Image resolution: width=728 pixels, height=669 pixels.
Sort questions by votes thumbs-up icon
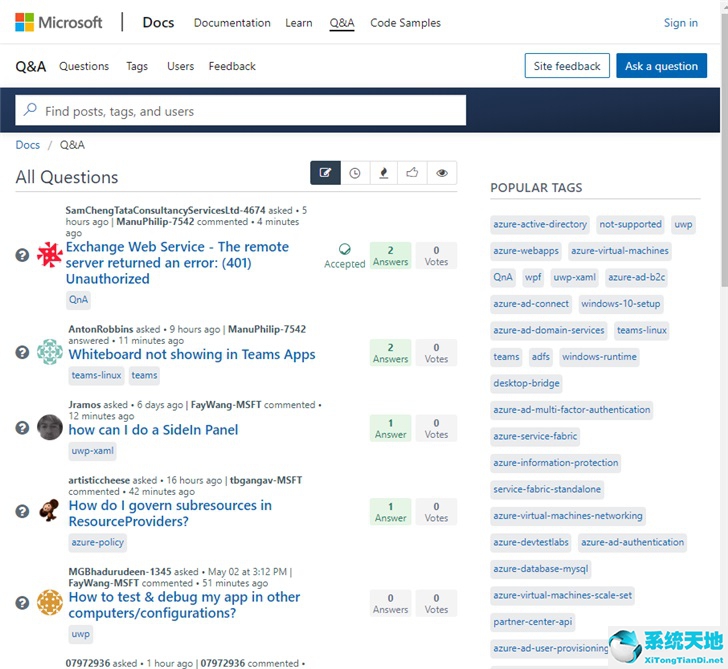point(412,173)
